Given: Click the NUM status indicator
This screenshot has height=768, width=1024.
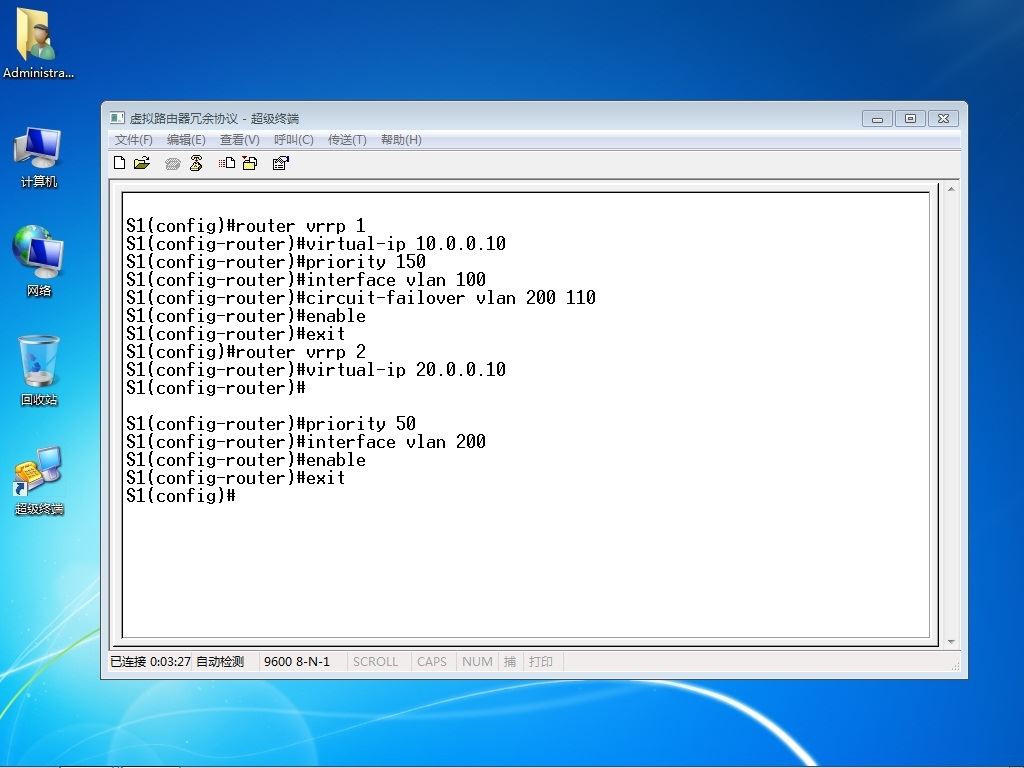Looking at the screenshot, I should [x=477, y=662].
